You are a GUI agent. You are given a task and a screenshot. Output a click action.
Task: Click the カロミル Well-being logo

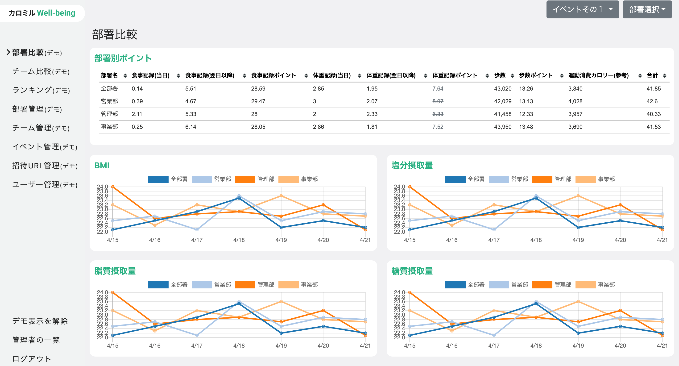point(42,13)
